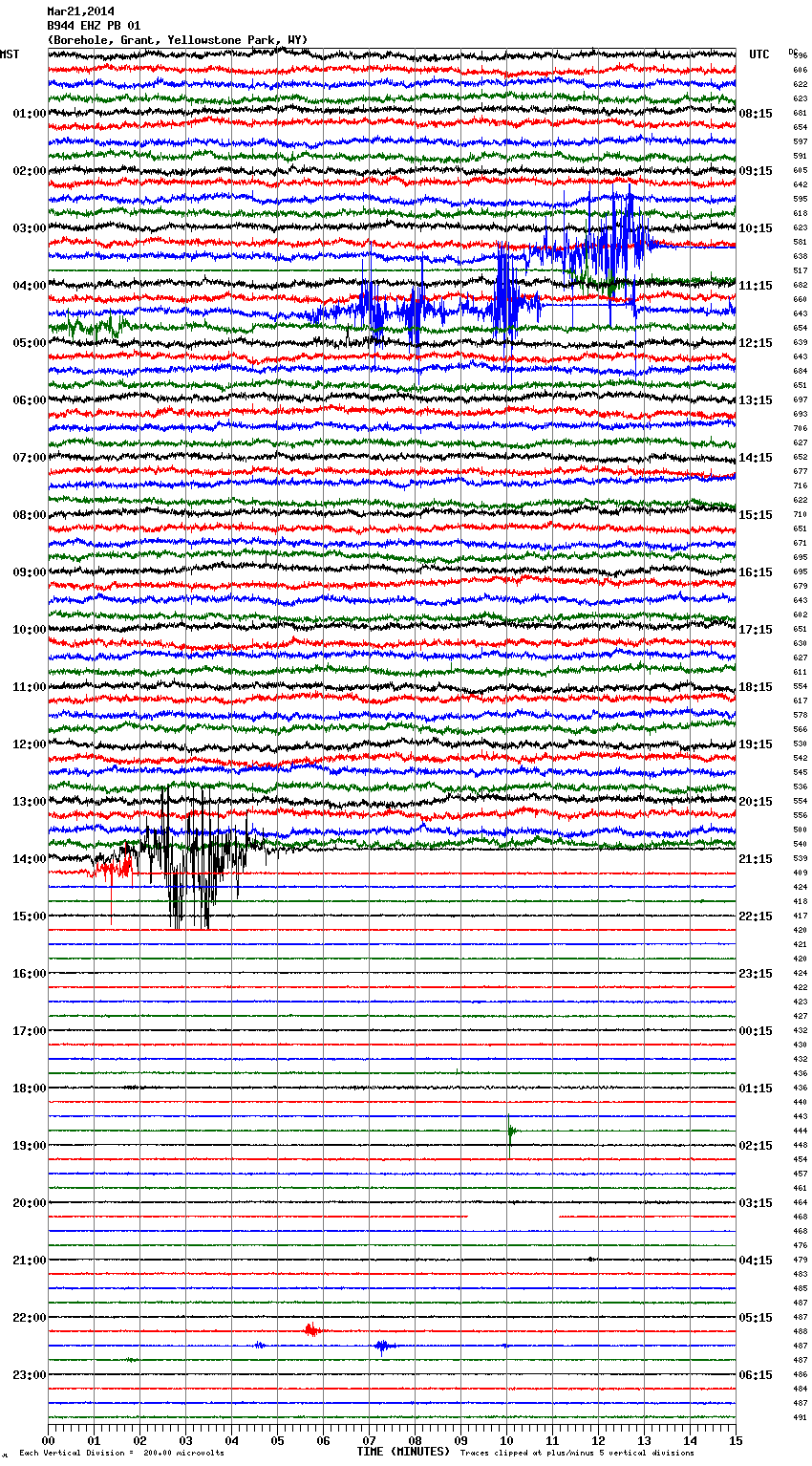Select the 16:00 MST time label
This screenshot has height=1466, width=812.
coord(30,974)
